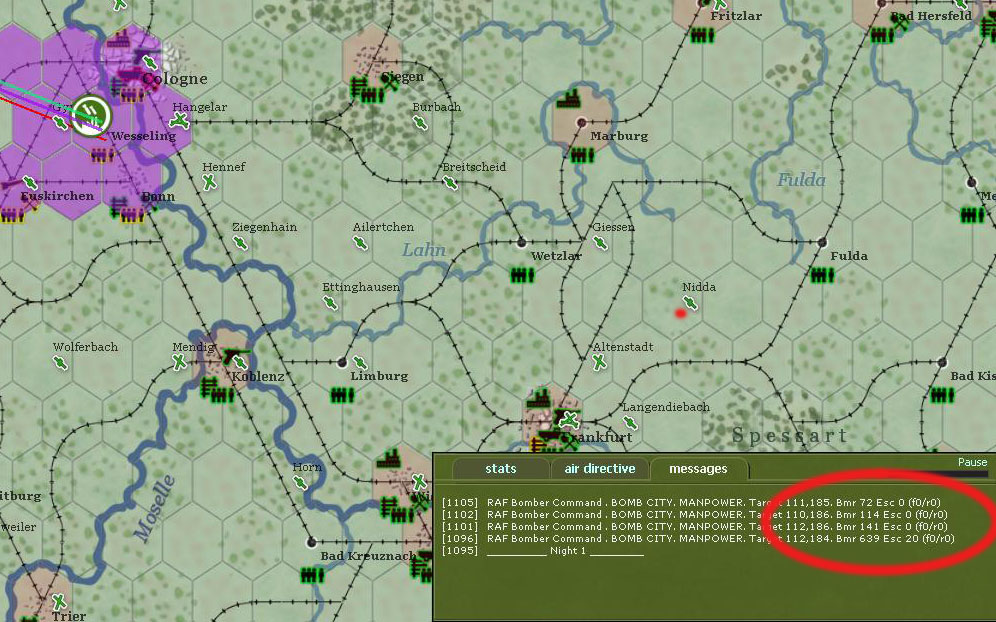This screenshot has width=996, height=622.
Task: Select the Mendig airfield icon
Action: (179, 362)
